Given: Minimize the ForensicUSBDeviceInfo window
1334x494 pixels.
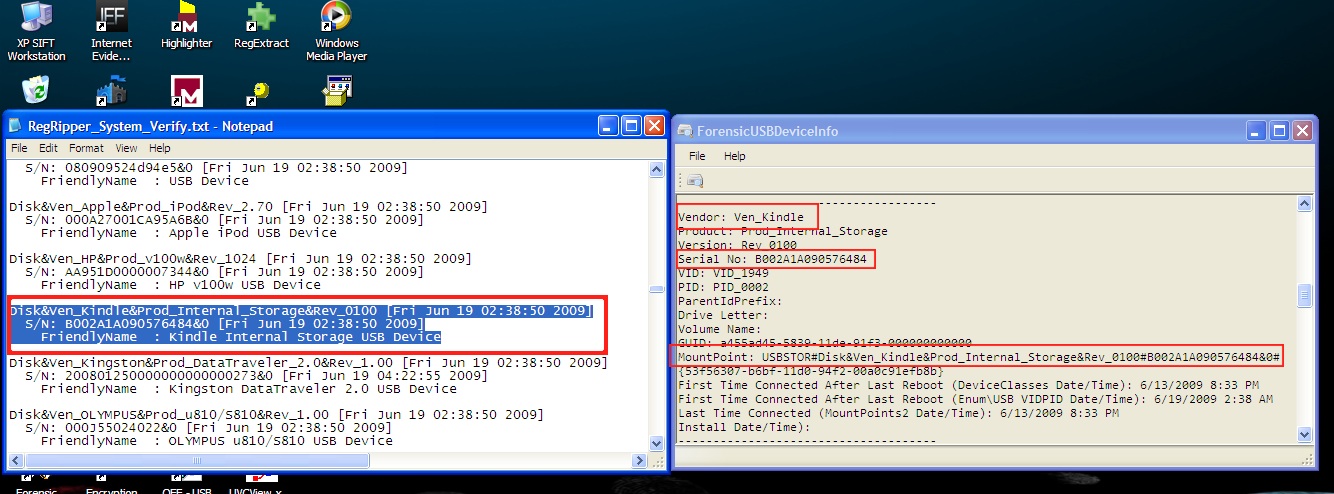Looking at the screenshot, I should coord(1256,131).
